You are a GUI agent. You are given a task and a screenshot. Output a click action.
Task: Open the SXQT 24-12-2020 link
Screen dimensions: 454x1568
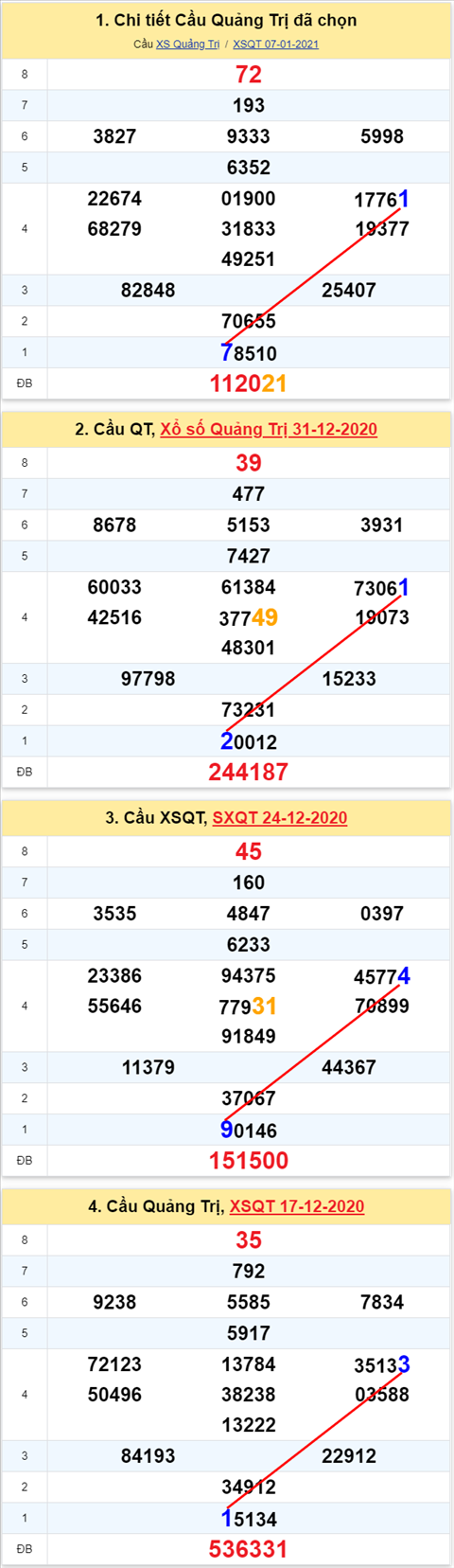(280, 817)
